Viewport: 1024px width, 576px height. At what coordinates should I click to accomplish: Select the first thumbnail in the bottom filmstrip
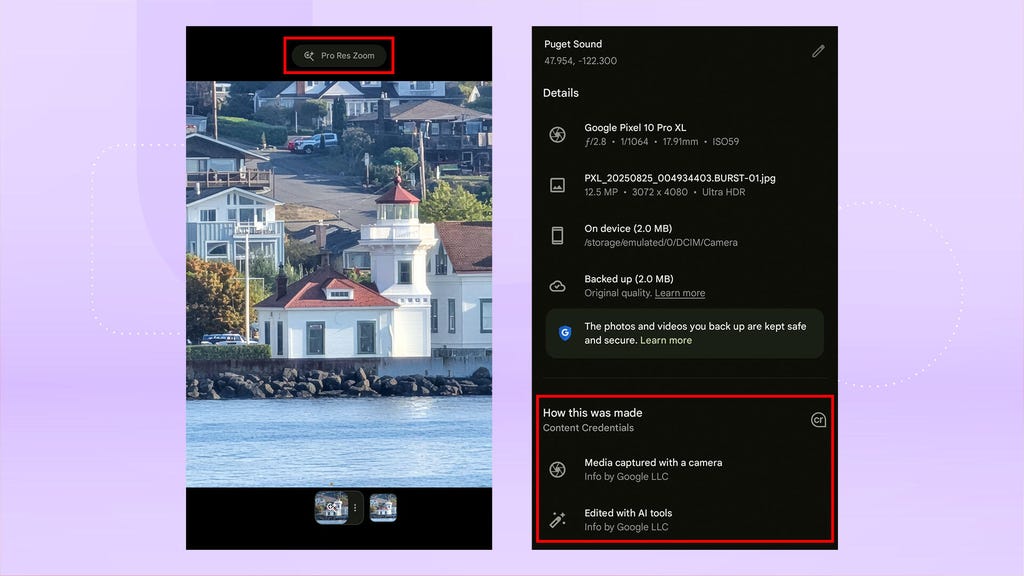coord(331,508)
